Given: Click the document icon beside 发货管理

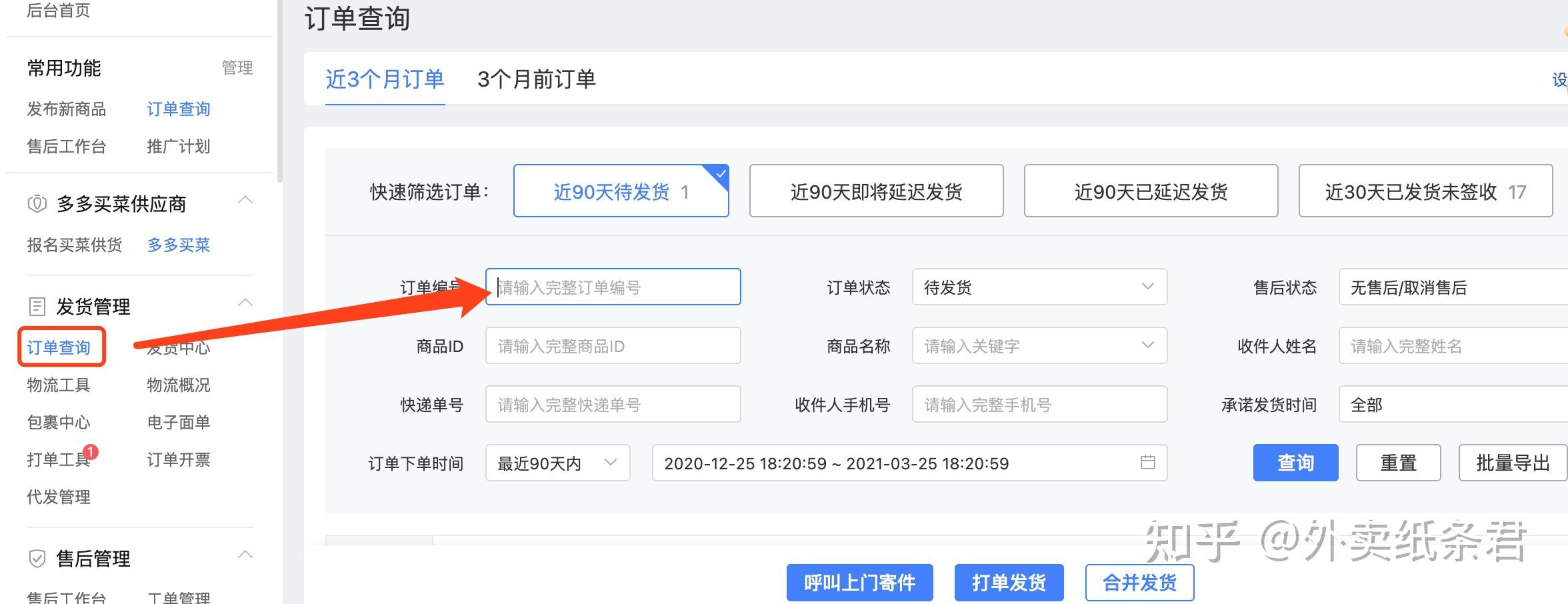Looking at the screenshot, I should tap(37, 306).
